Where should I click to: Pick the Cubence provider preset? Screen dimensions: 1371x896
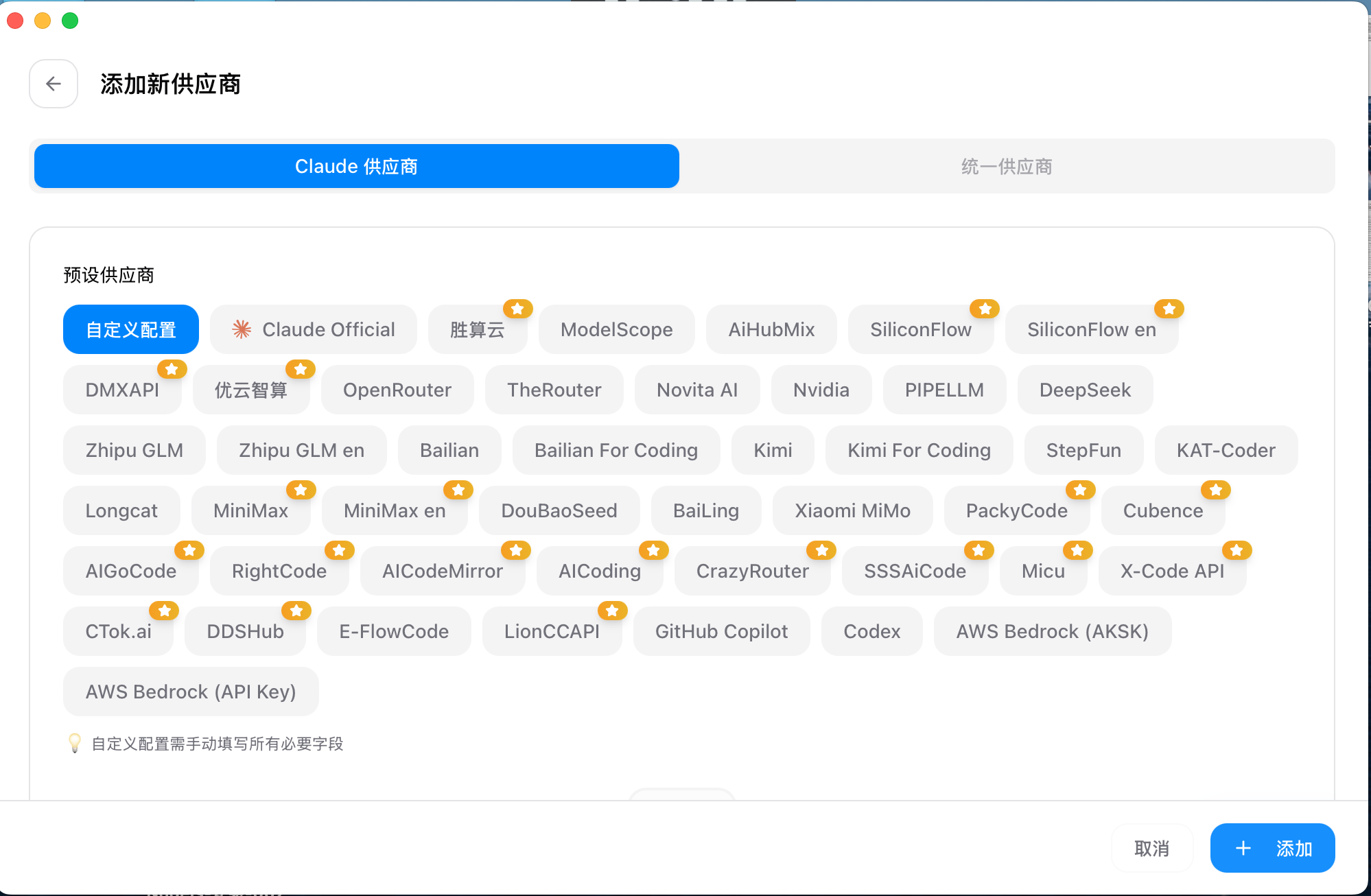pos(1163,510)
